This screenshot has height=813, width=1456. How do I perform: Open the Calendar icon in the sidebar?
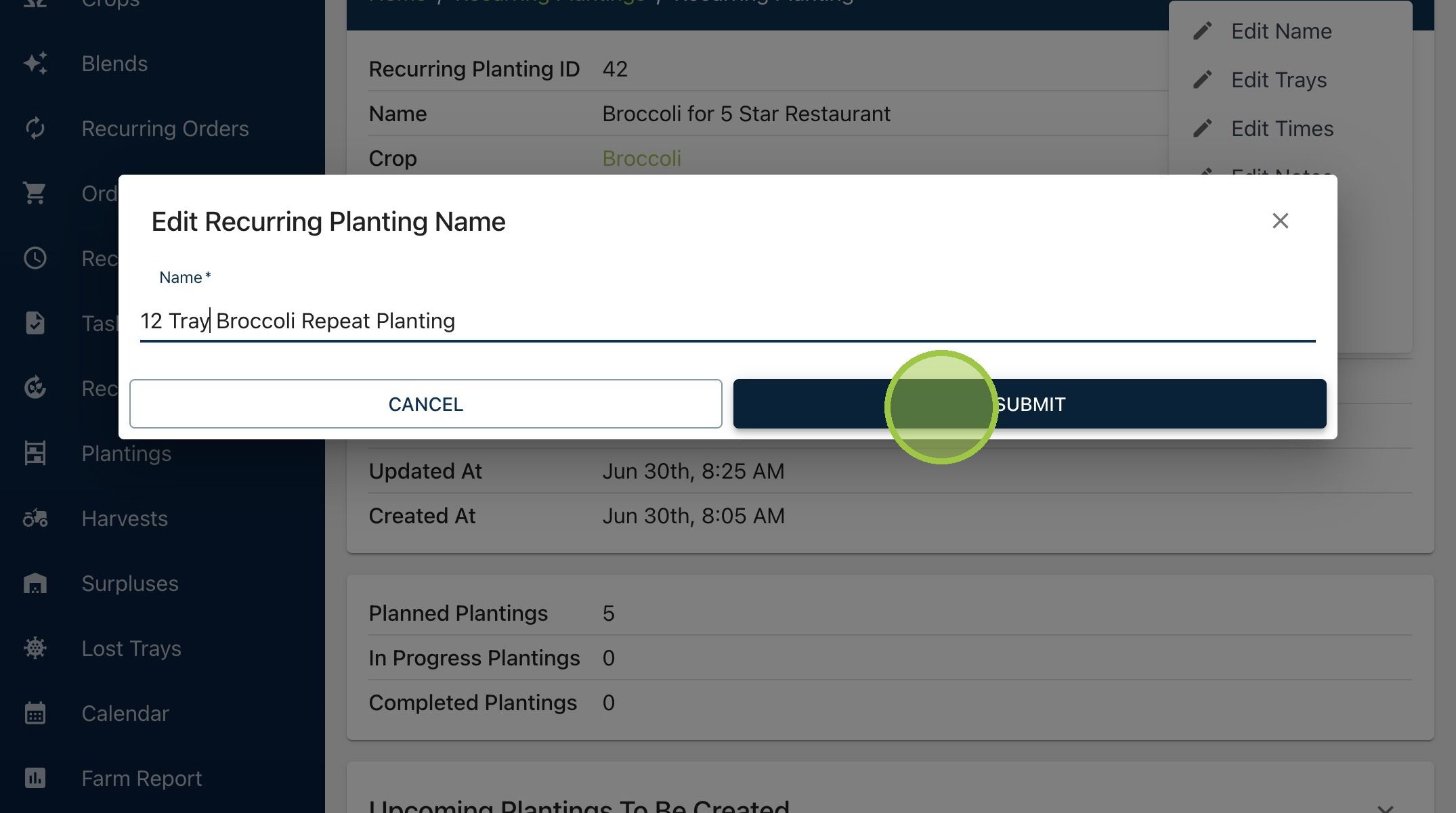pos(35,713)
